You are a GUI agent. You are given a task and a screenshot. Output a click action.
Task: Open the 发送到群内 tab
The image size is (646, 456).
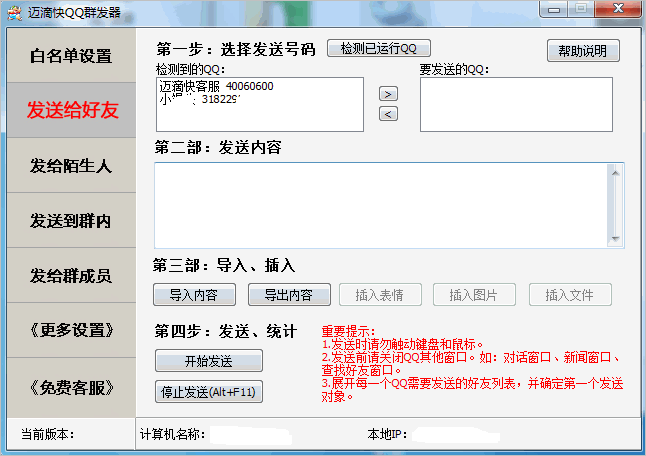pyautogui.click(x=71, y=220)
